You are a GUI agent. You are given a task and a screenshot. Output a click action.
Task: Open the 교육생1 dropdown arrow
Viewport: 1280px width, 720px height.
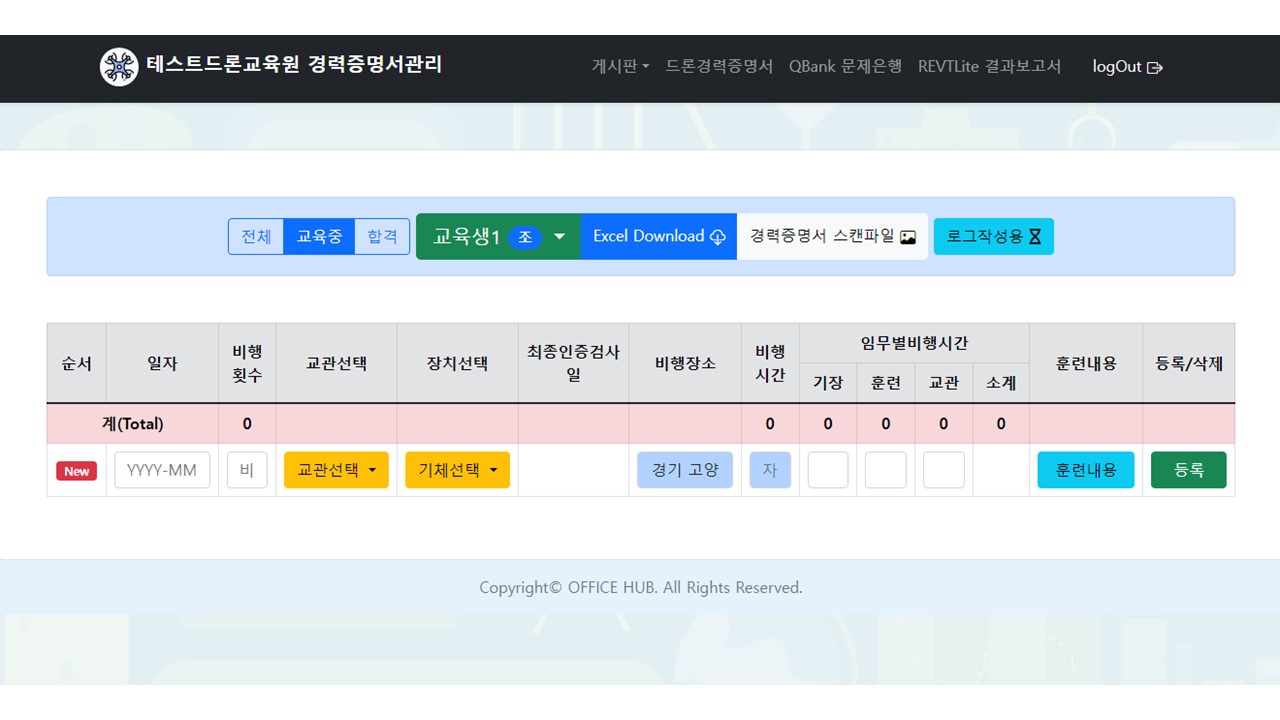(560, 237)
